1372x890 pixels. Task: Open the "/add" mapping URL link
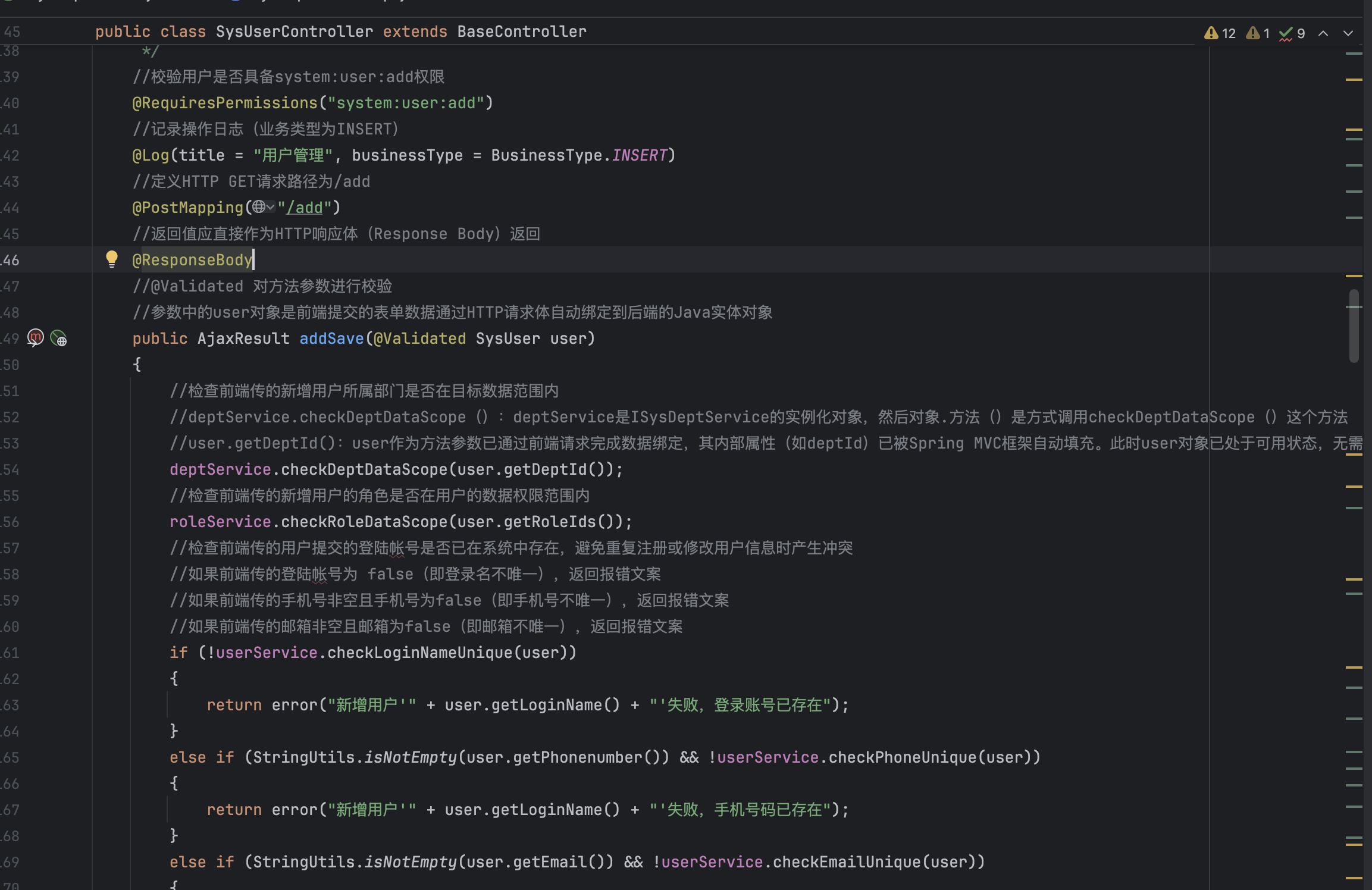(305, 208)
